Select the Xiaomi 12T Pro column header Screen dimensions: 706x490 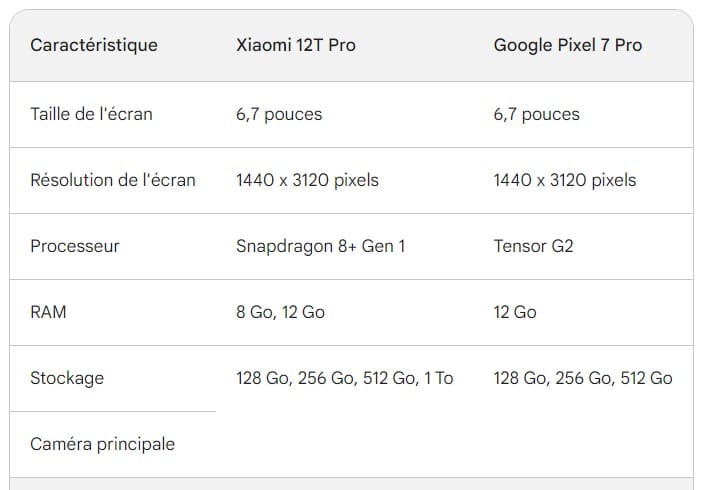(295, 46)
